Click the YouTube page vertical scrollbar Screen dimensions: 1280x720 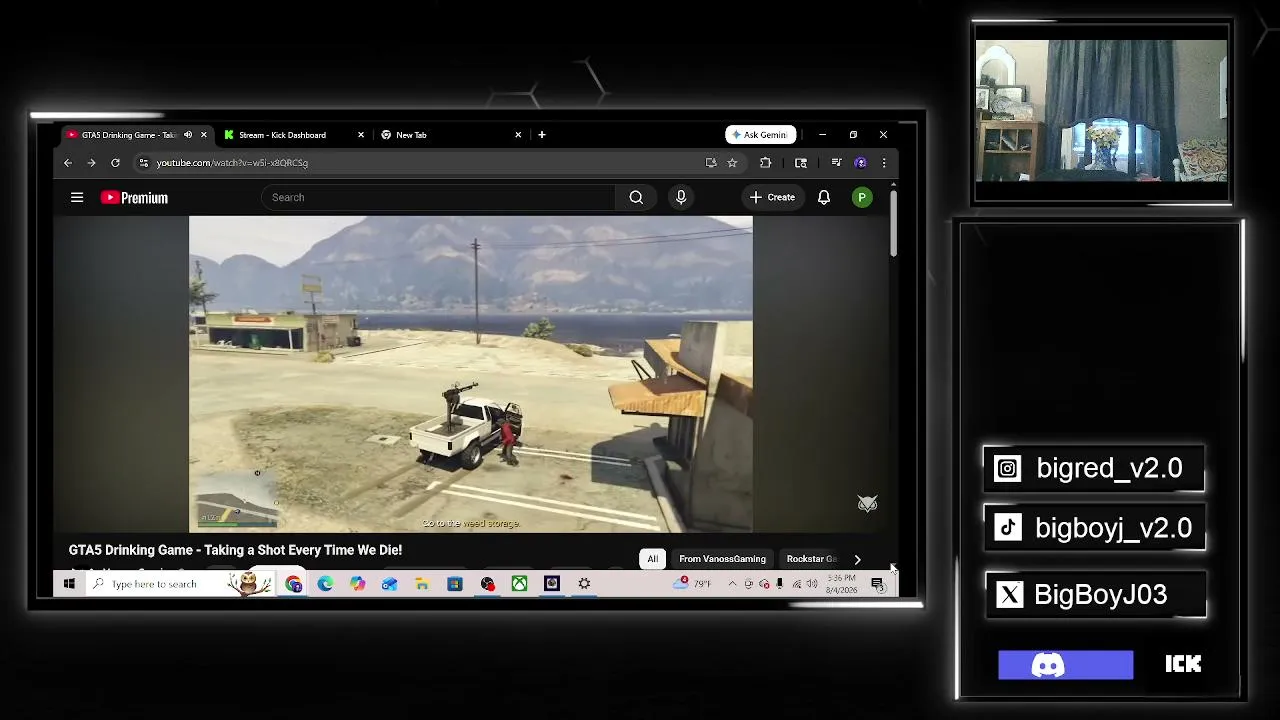click(893, 222)
